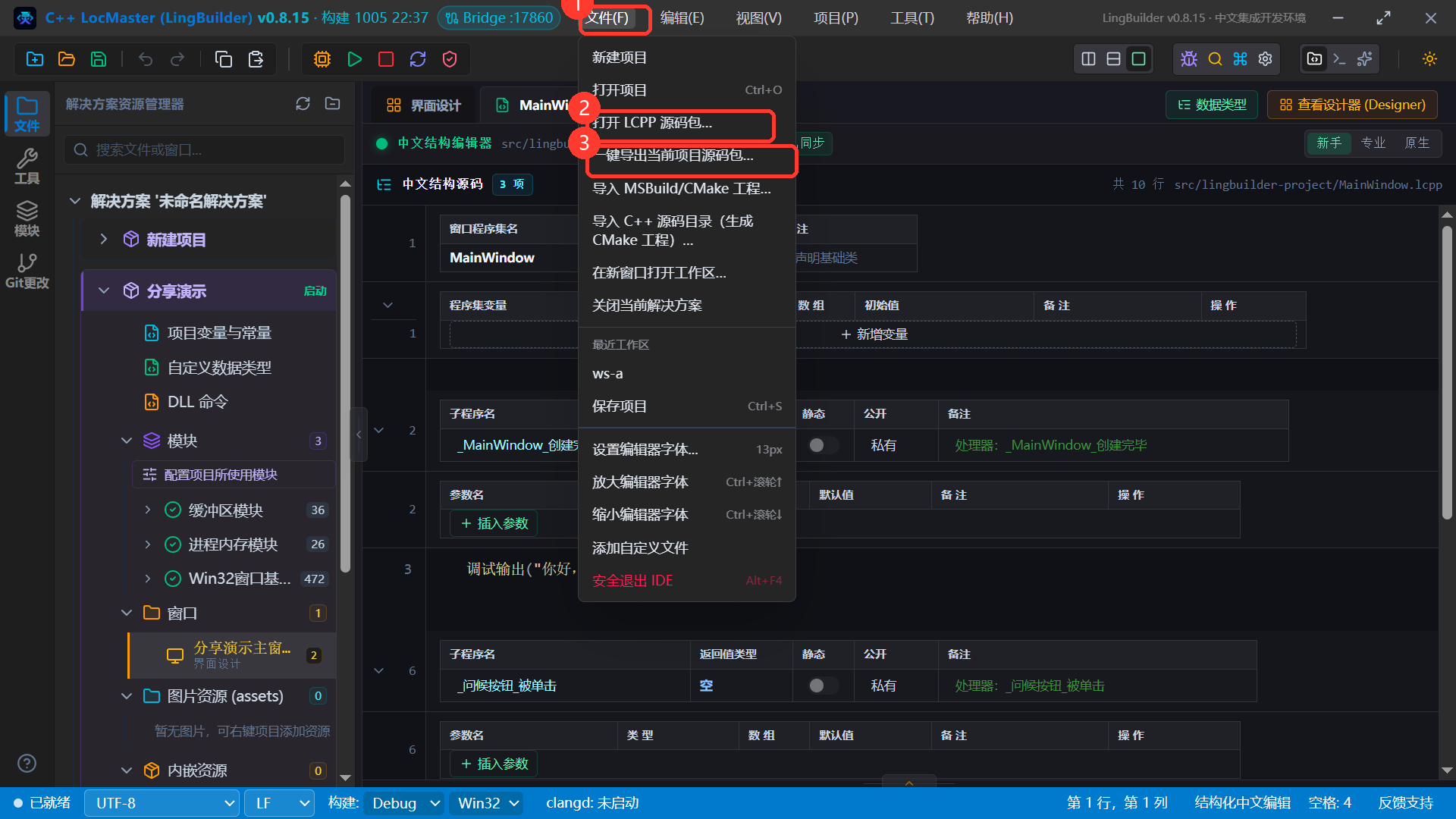Focus the 搜索文件或窗口 search field
Screen dimensions: 1456x819
pos(205,150)
